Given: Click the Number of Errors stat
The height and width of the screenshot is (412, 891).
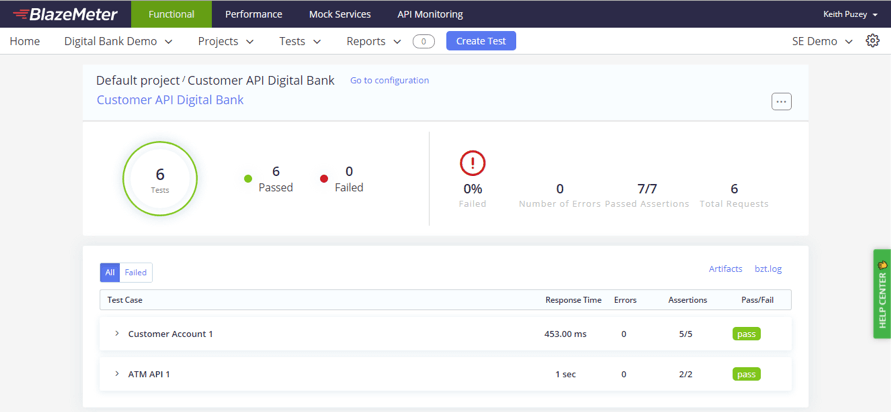Looking at the screenshot, I should click(560, 195).
